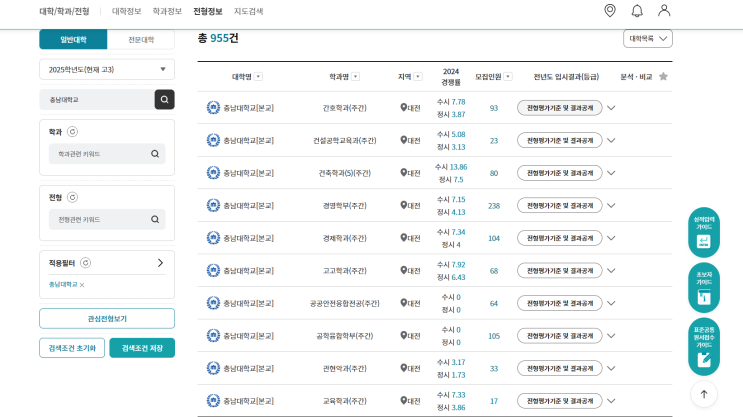
Task: Reset the 적용필터 refresh icon
Action: point(85,263)
